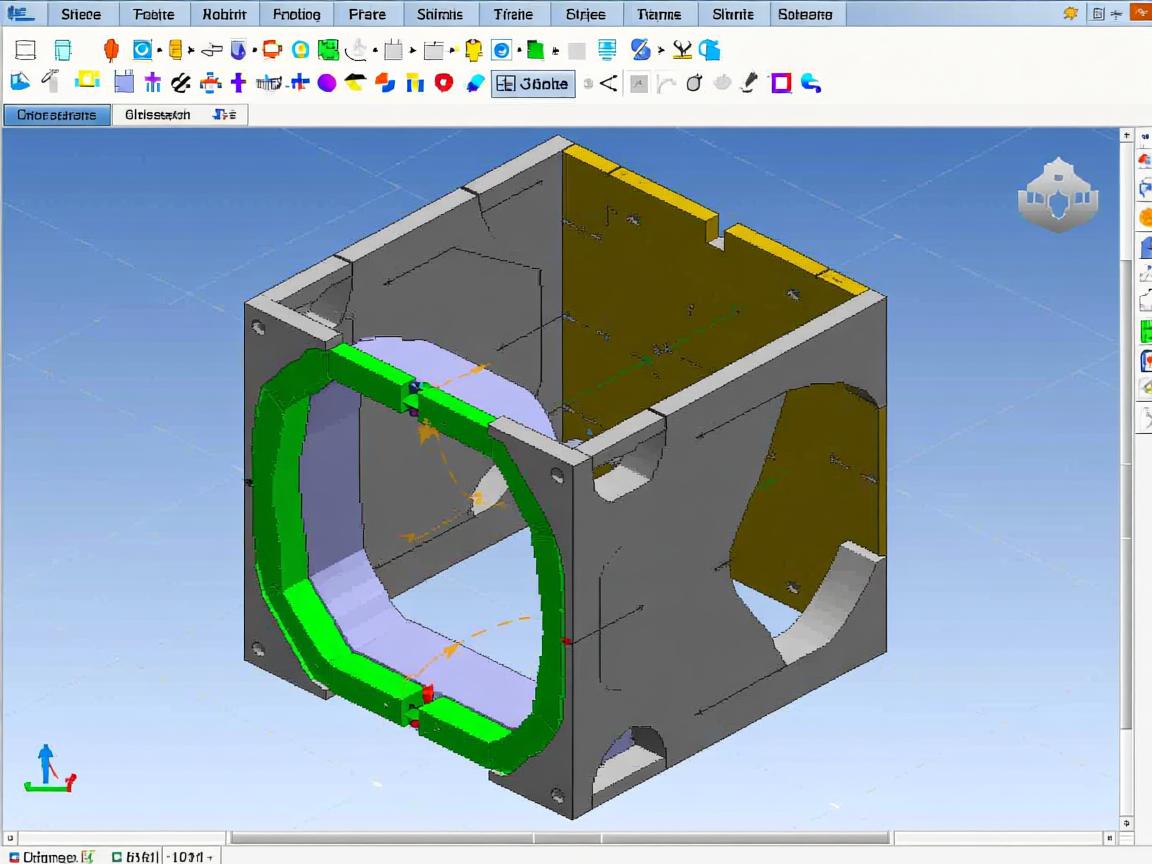Toggle the green checkbox in status bar
1152x864 pixels.
point(117,857)
